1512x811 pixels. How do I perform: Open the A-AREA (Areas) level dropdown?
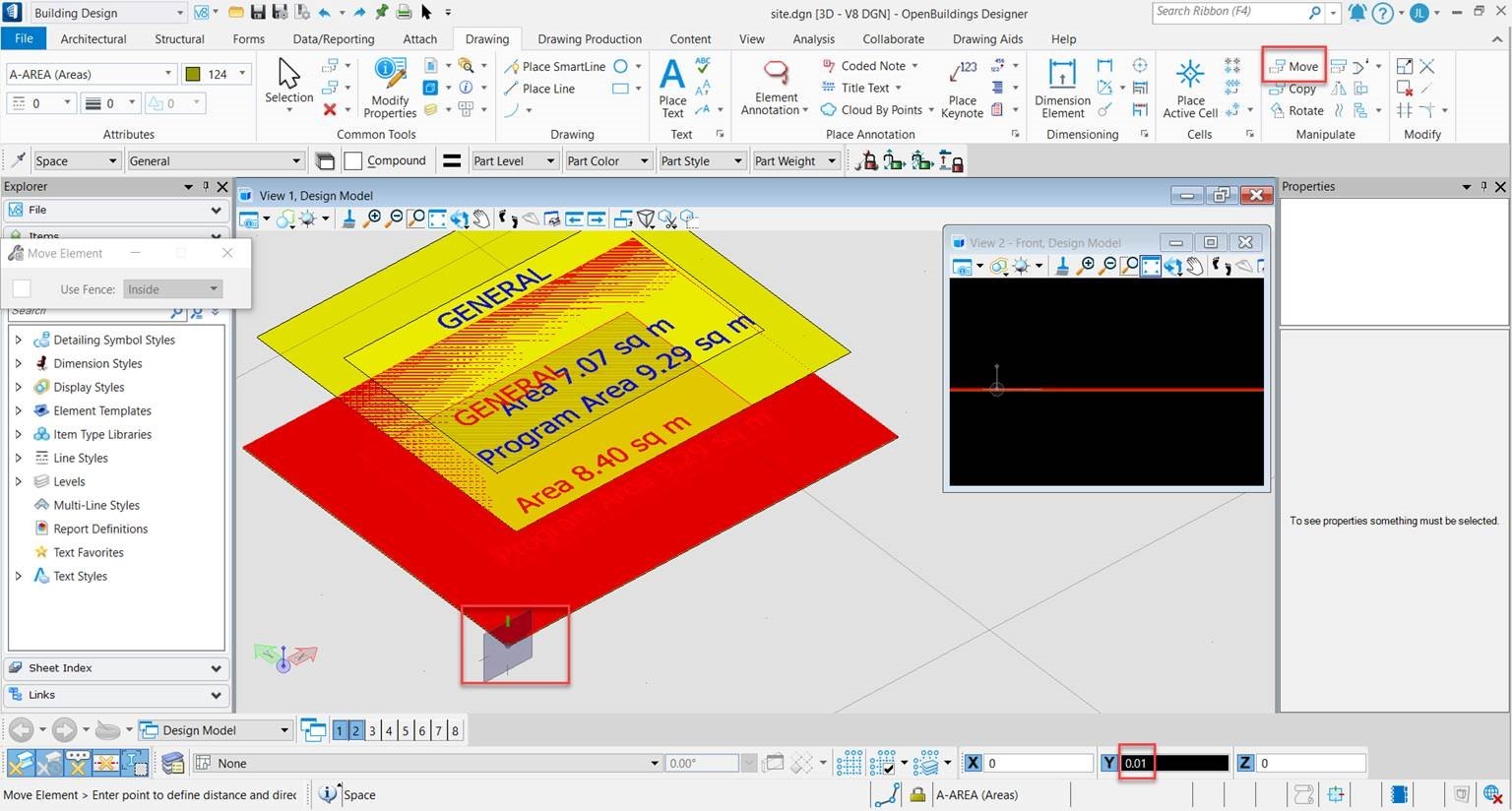(91, 74)
